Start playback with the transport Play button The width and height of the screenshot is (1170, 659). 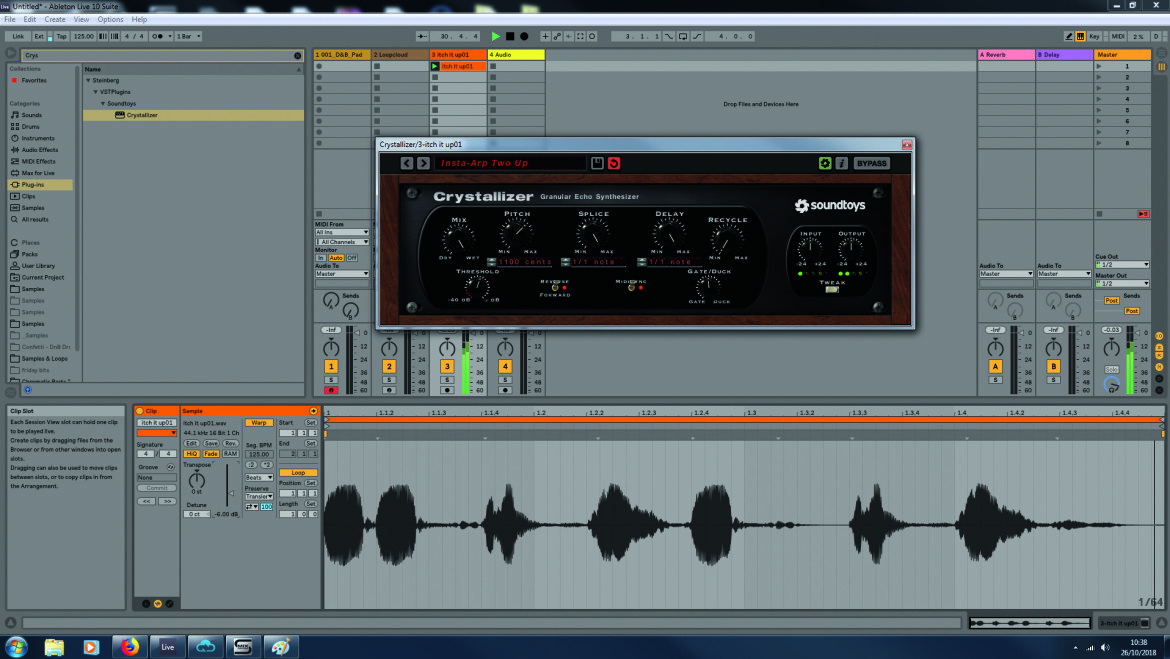click(x=495, y=36)
